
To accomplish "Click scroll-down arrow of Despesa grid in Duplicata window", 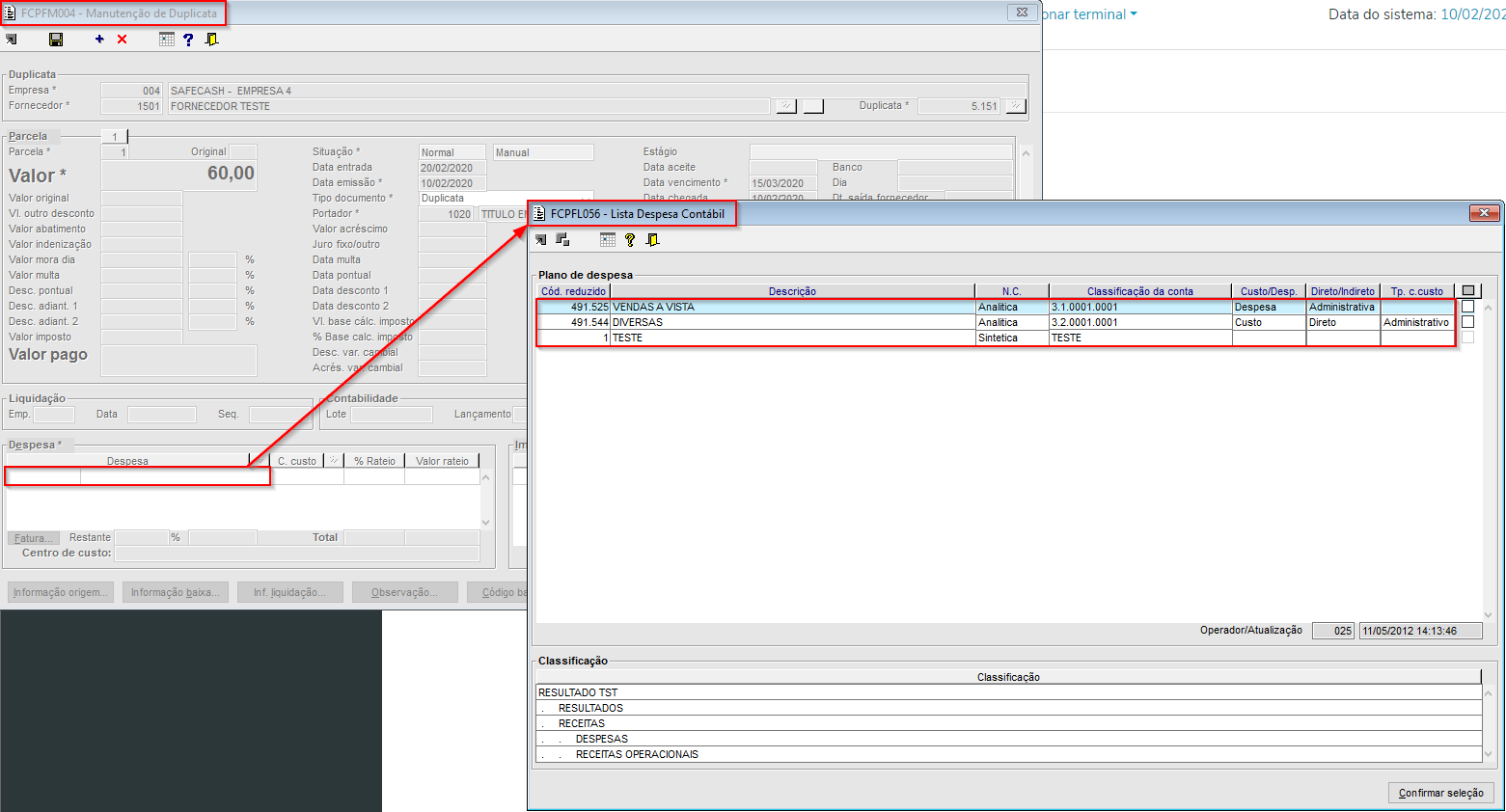I will (486, 523).
